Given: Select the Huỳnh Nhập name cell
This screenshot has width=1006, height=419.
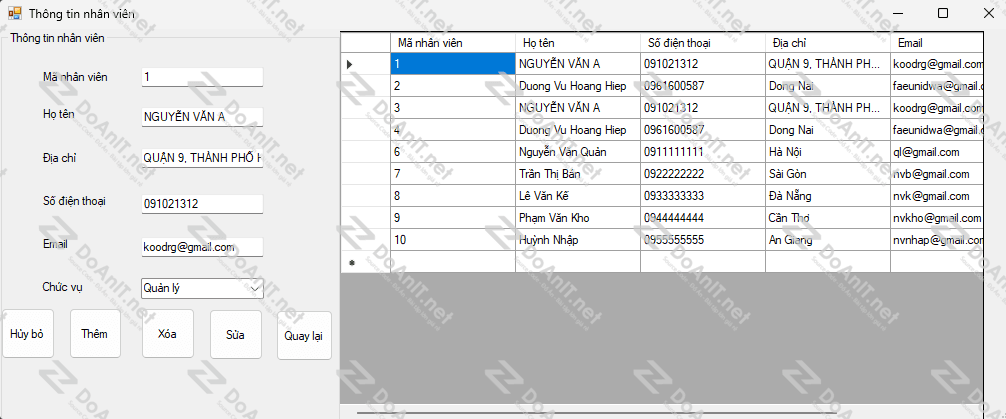Looking at the screenshot, I should (x=577, y=240).
